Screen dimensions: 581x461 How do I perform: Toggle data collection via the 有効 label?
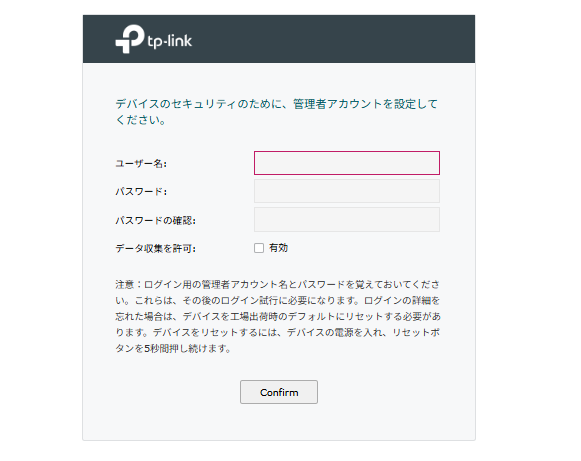coord(278,248)
